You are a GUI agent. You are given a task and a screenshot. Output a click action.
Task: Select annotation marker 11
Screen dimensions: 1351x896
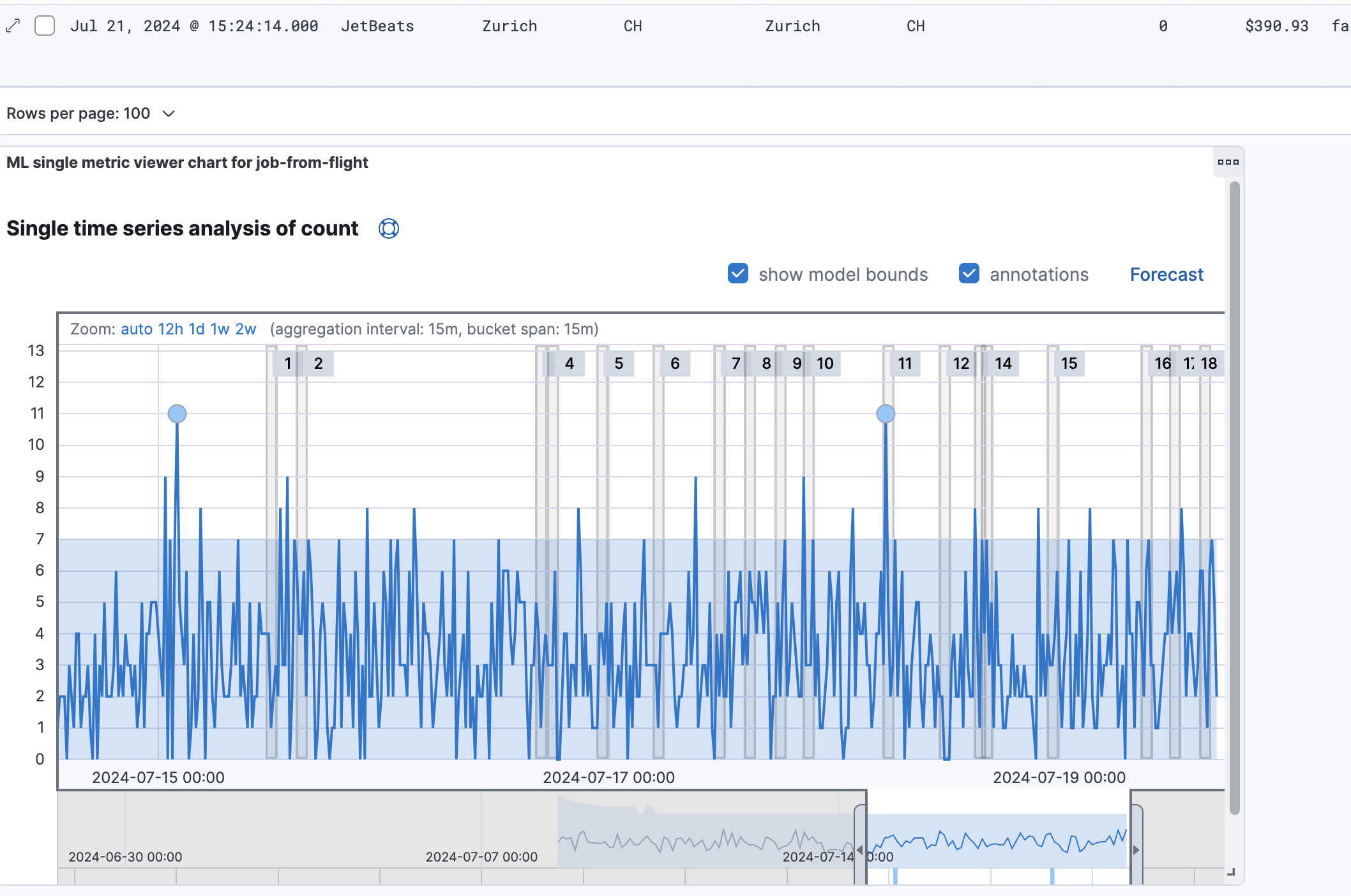click(x=905, y=364)
